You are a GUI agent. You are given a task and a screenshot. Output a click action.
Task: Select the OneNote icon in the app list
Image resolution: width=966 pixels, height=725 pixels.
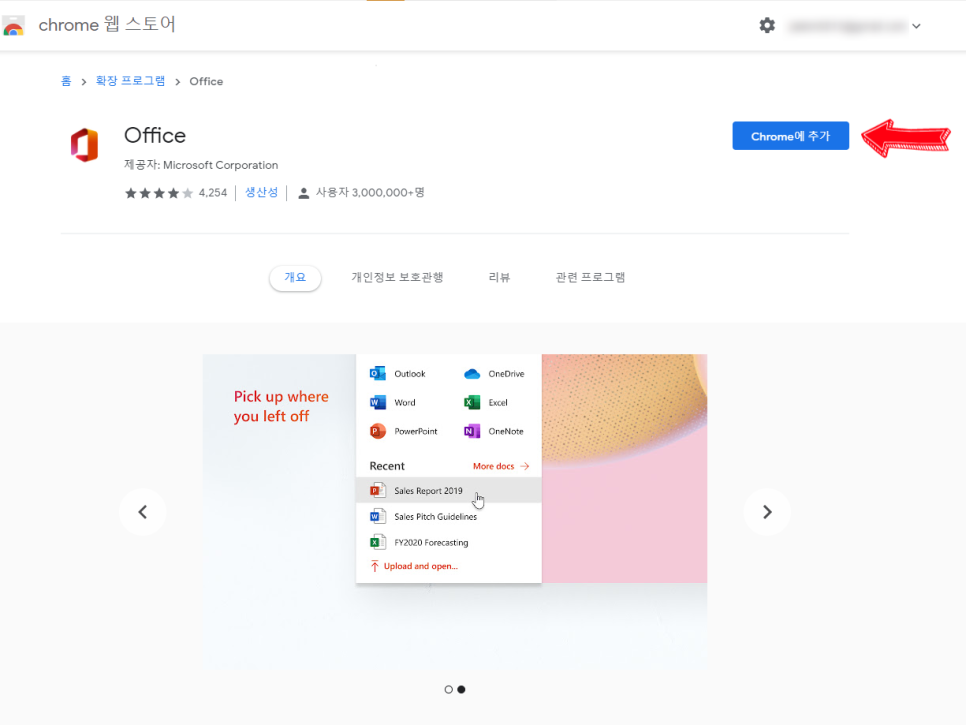point(470,431)
